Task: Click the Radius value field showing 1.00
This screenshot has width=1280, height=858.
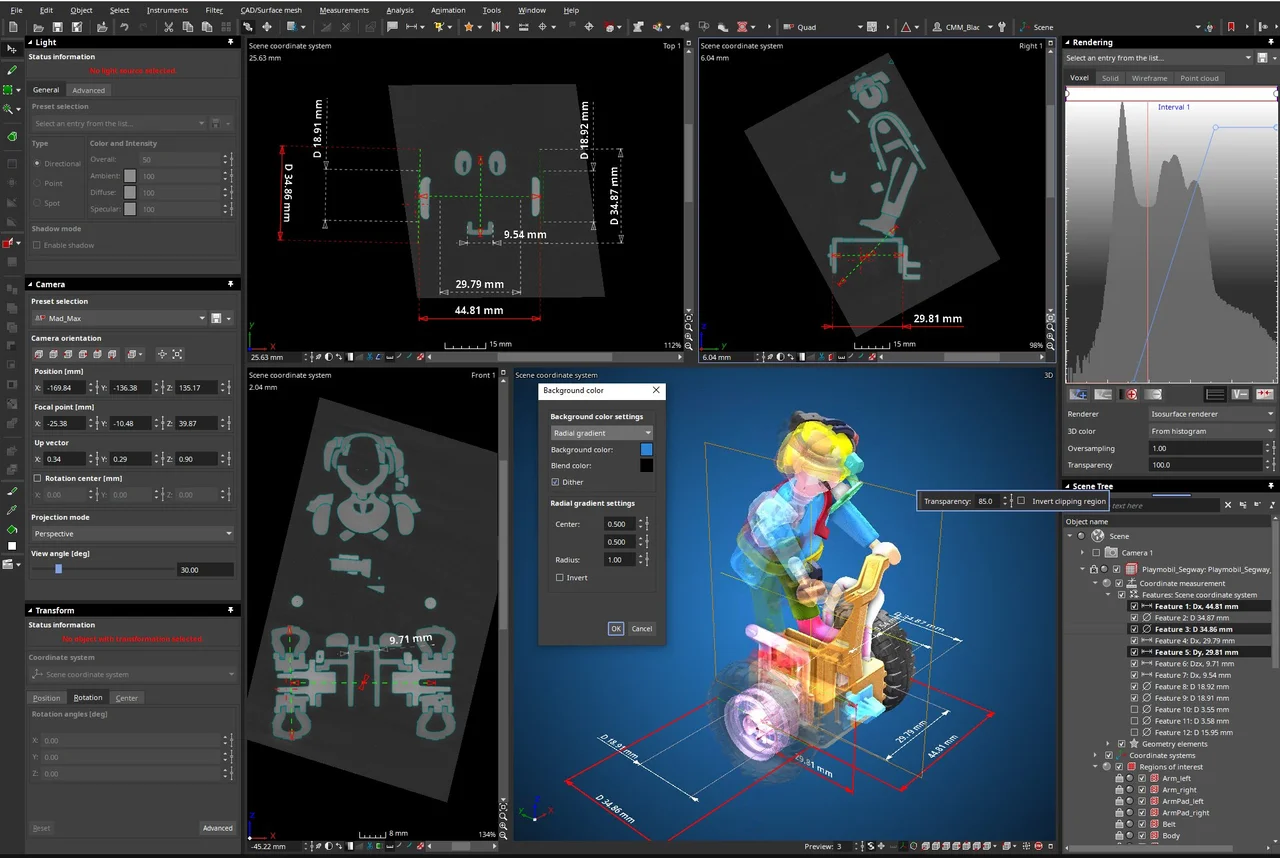Action: pos(620,560)
